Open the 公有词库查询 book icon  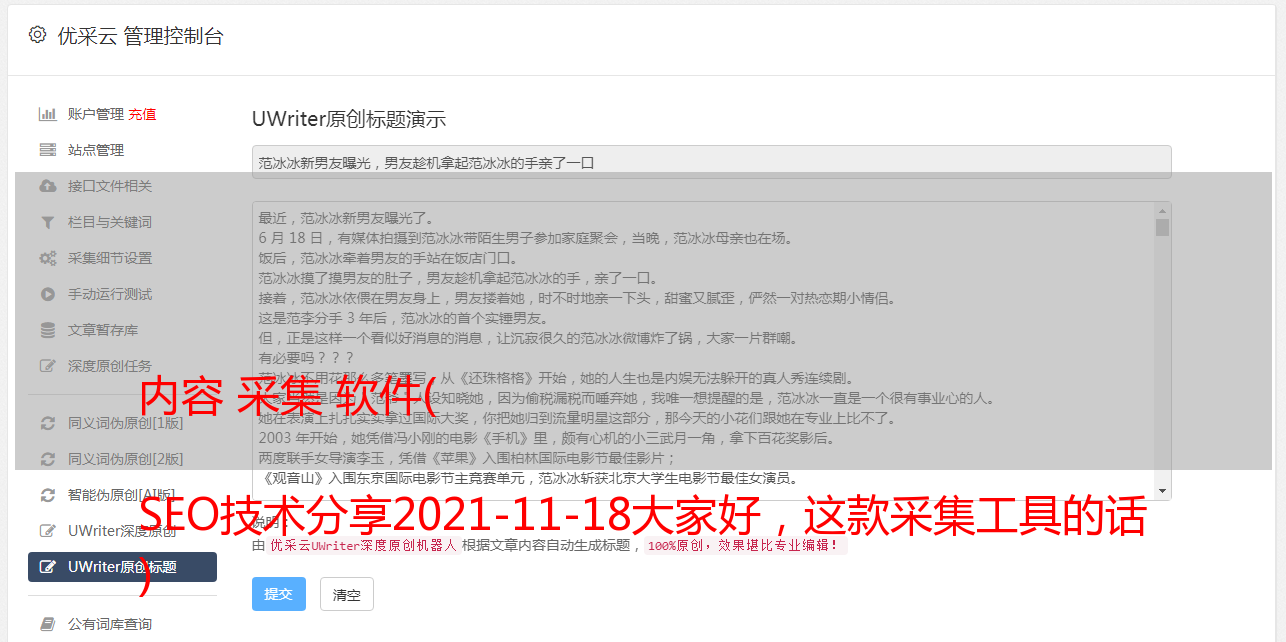[47, 624]
